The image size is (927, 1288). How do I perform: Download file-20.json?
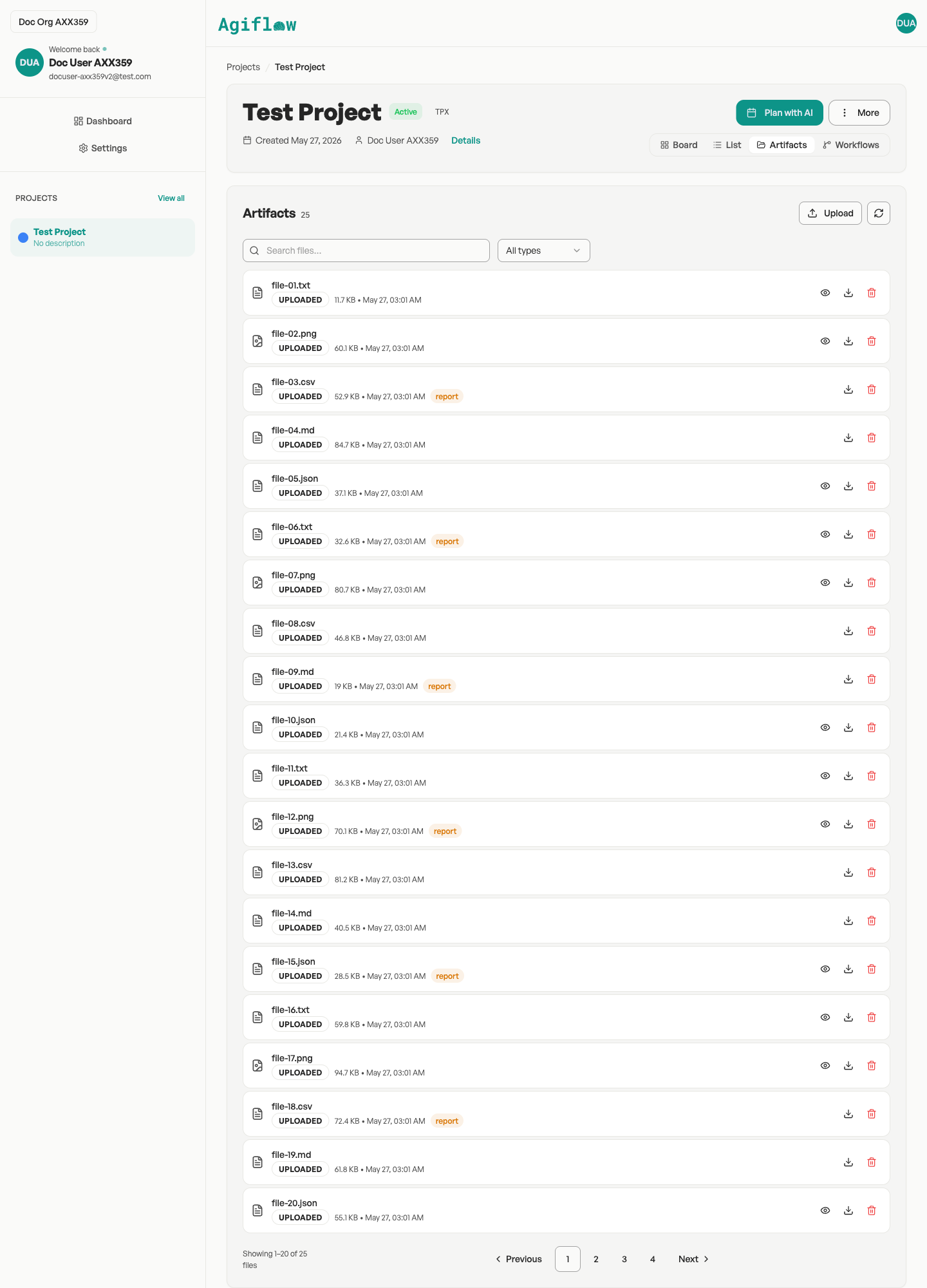[x=848, y=1211]
